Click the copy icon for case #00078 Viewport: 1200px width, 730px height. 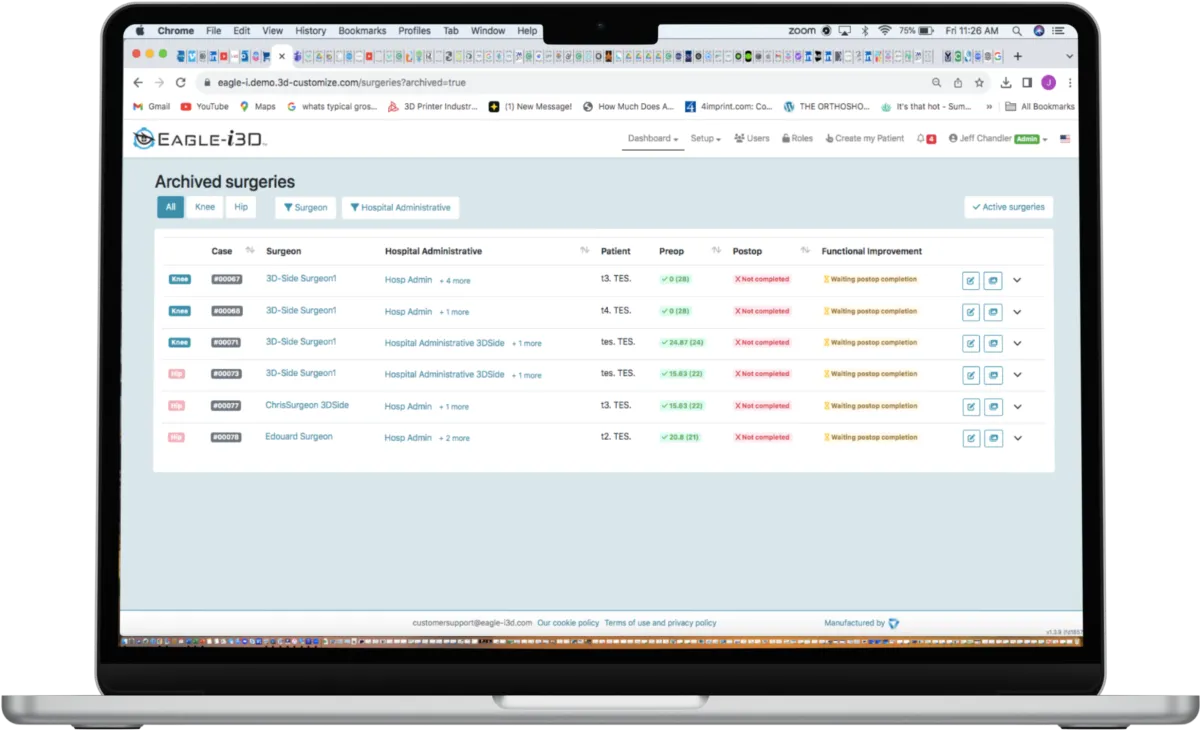(993, 438)
